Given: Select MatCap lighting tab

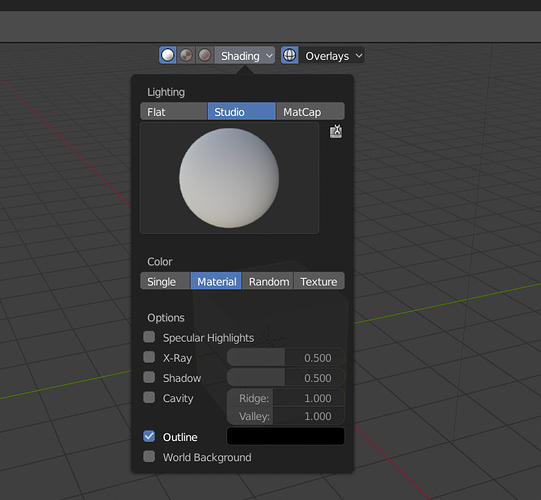Looking at the screenshot, I should pos(310,111).
